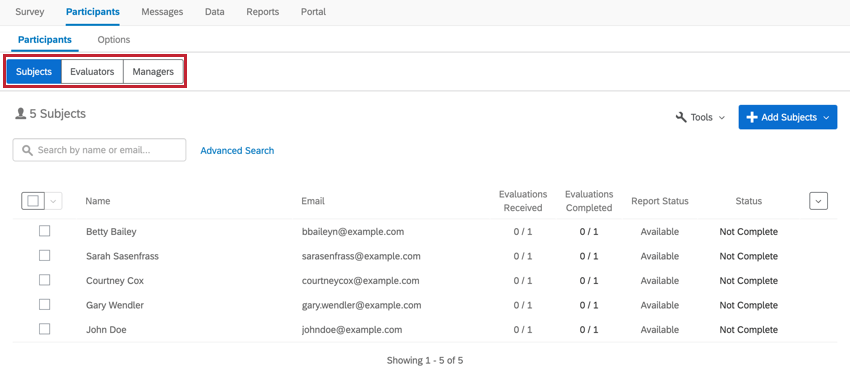
Task: Toggle the select-all checkbox in header
Action: coord(33,201)
